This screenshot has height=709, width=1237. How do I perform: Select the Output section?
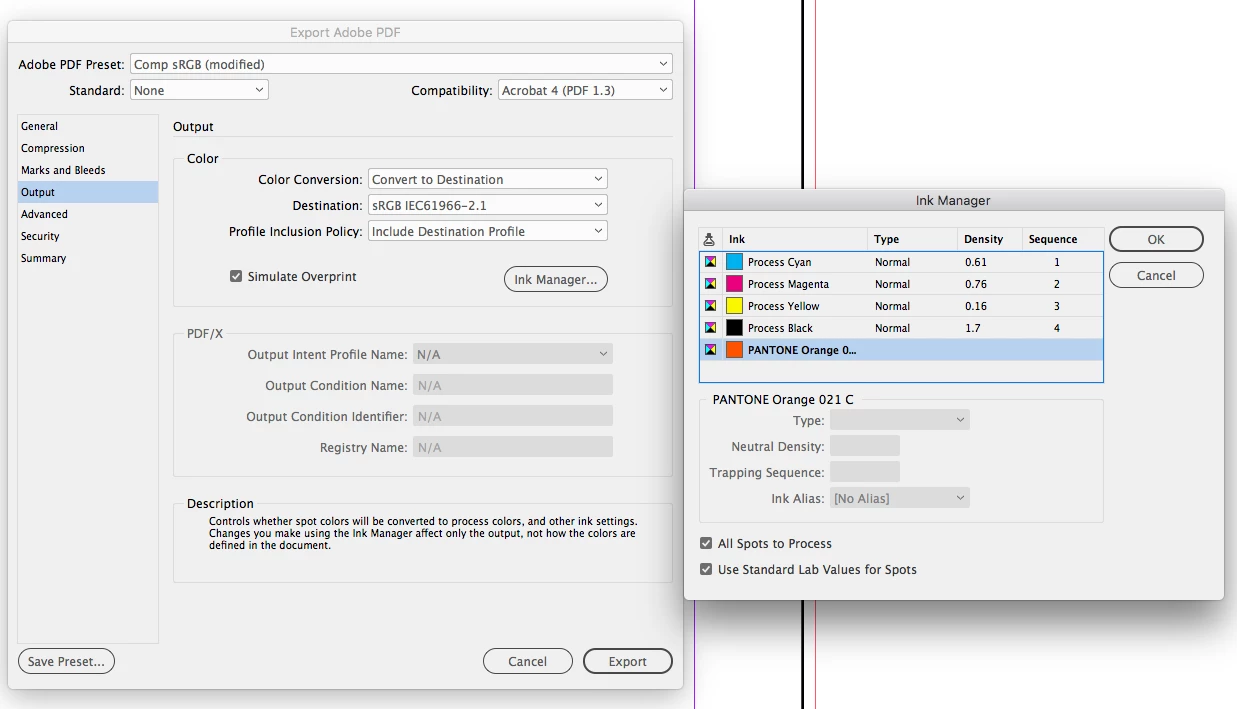(88, 192)
